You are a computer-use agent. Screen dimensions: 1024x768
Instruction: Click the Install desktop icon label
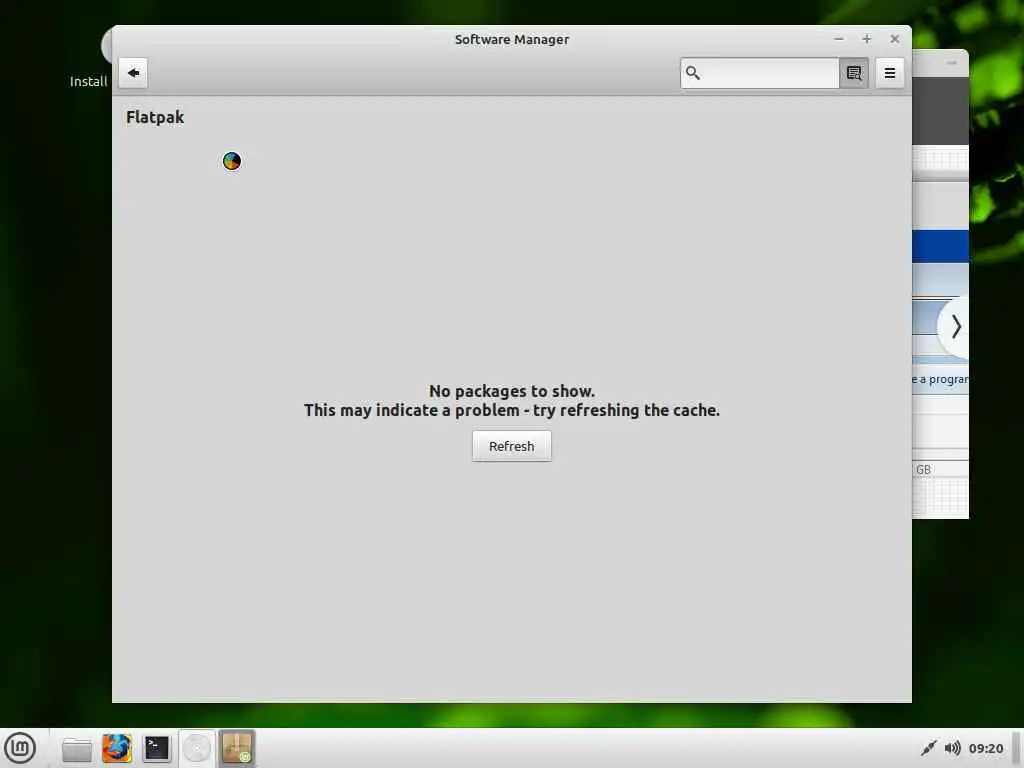pos(88,81)
